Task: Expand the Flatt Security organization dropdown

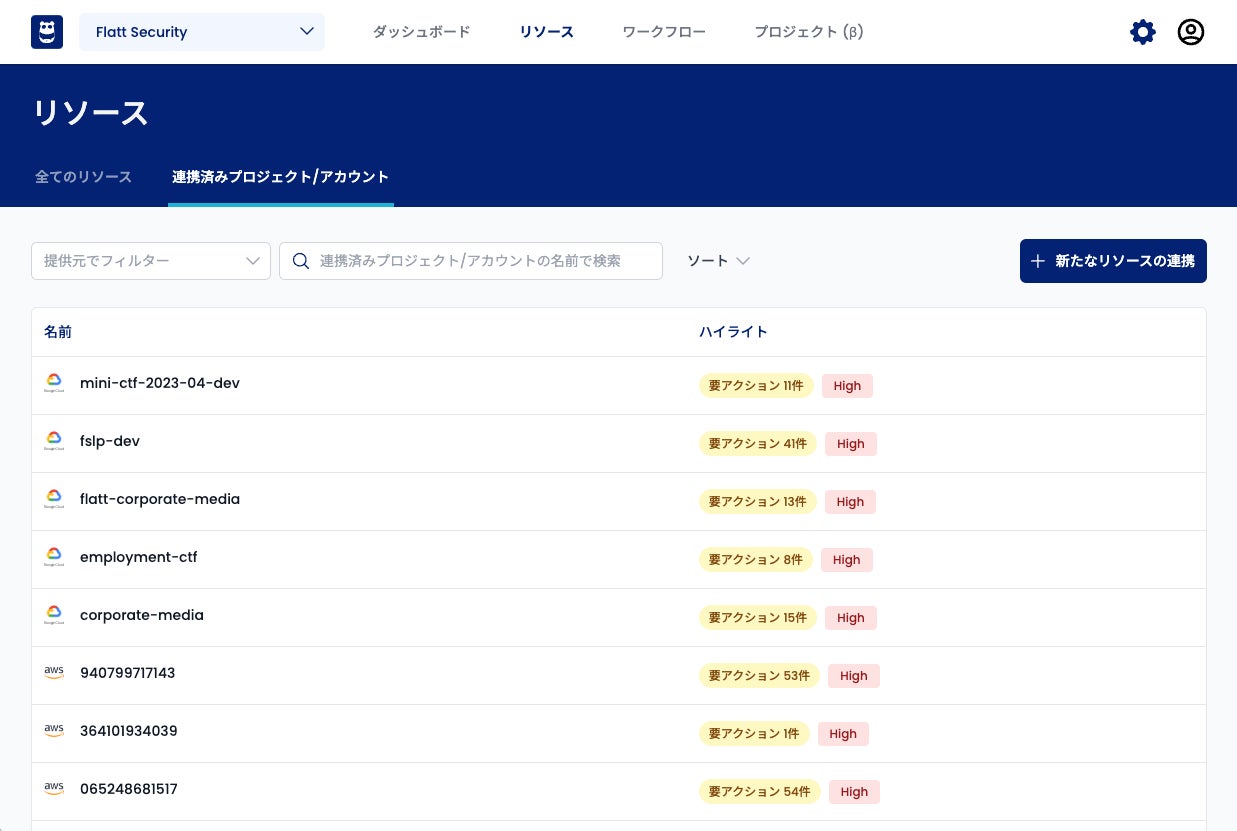Action: coord(202,32)
